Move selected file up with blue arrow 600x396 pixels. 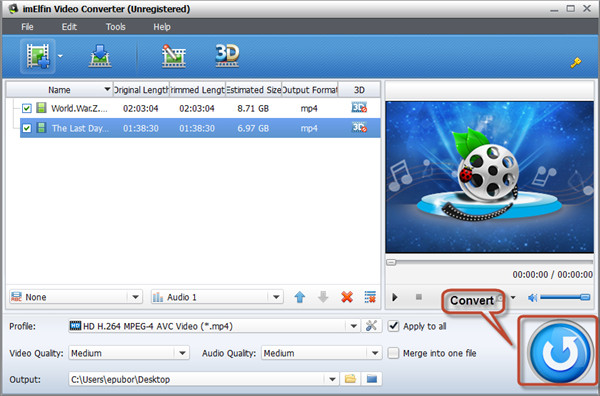tap(300, 297)
